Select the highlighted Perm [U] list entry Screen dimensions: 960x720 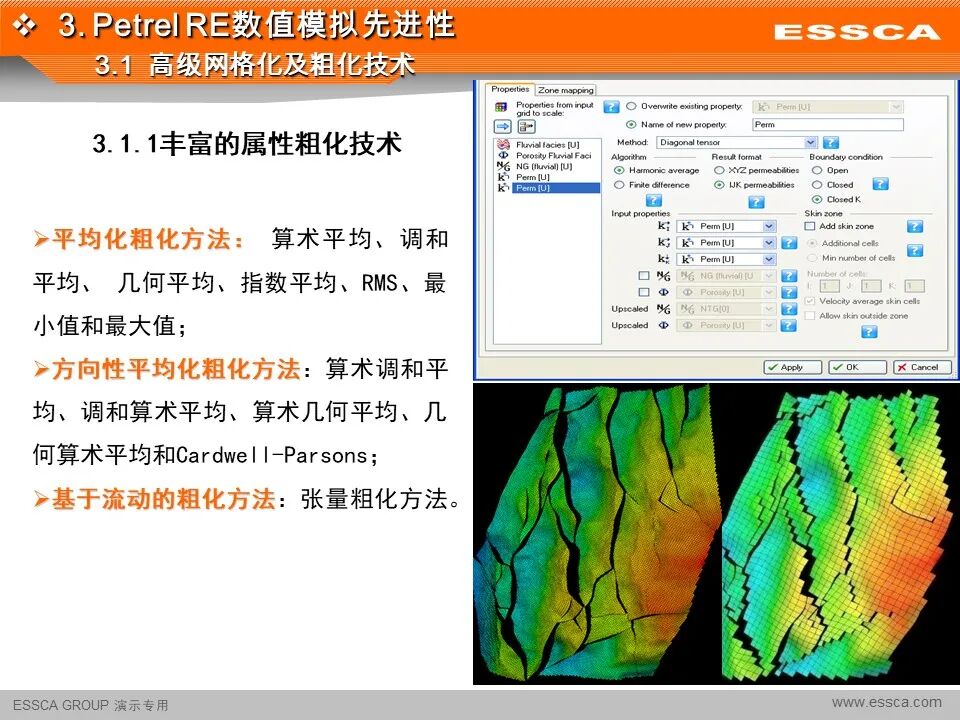[556, 188]
